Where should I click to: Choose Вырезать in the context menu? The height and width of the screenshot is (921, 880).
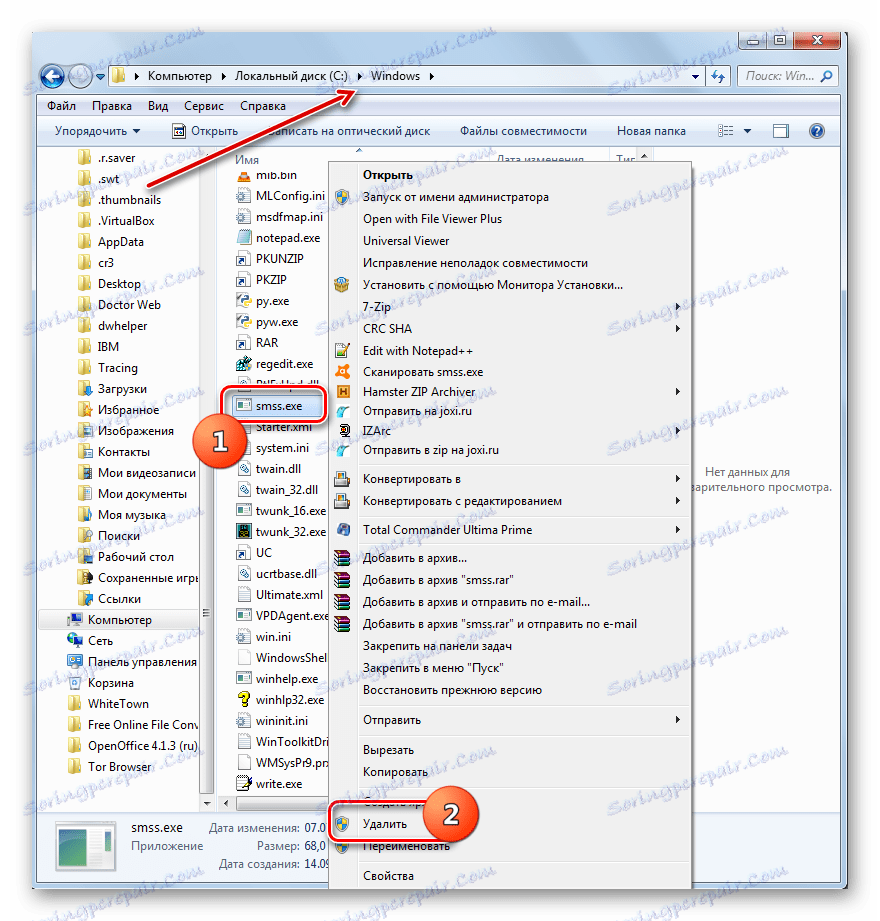point(388,749)
